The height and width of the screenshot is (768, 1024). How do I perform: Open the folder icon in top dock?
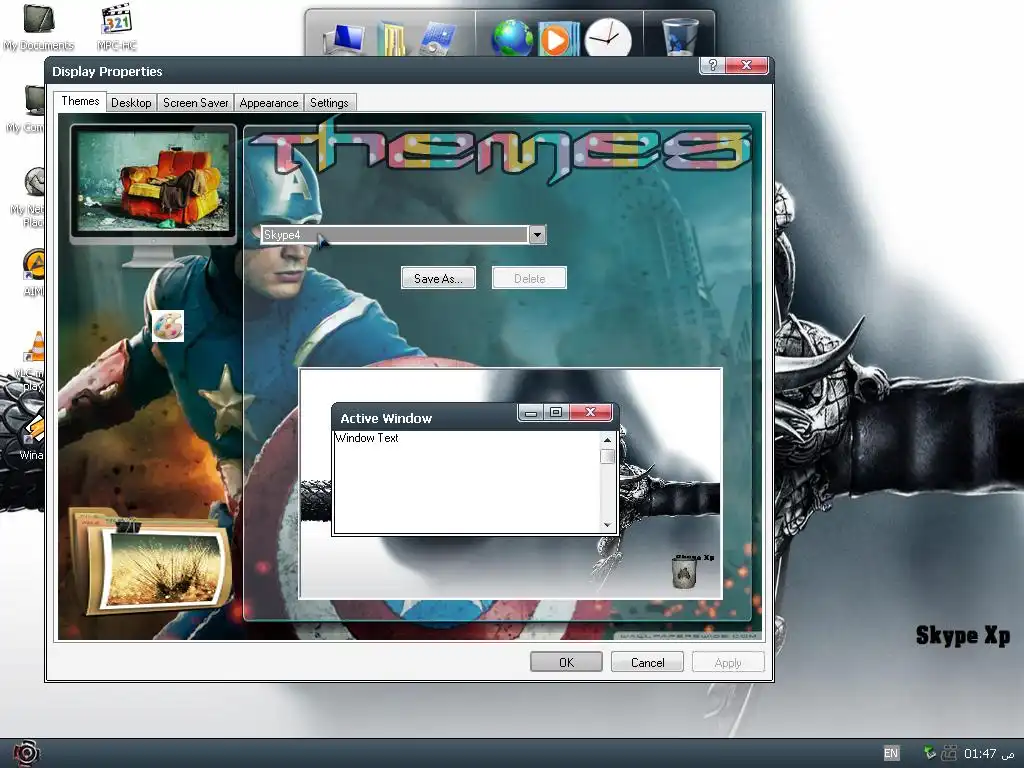392,39
